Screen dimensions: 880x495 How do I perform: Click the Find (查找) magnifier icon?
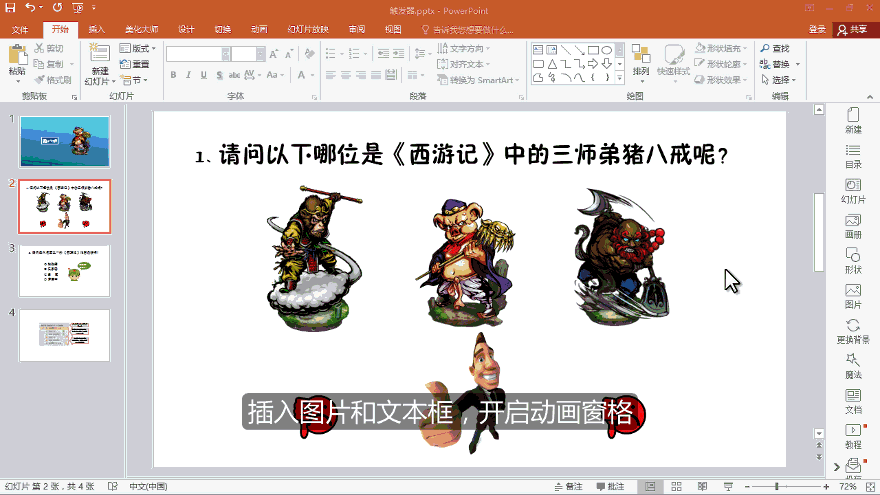(x=765, y=48)
